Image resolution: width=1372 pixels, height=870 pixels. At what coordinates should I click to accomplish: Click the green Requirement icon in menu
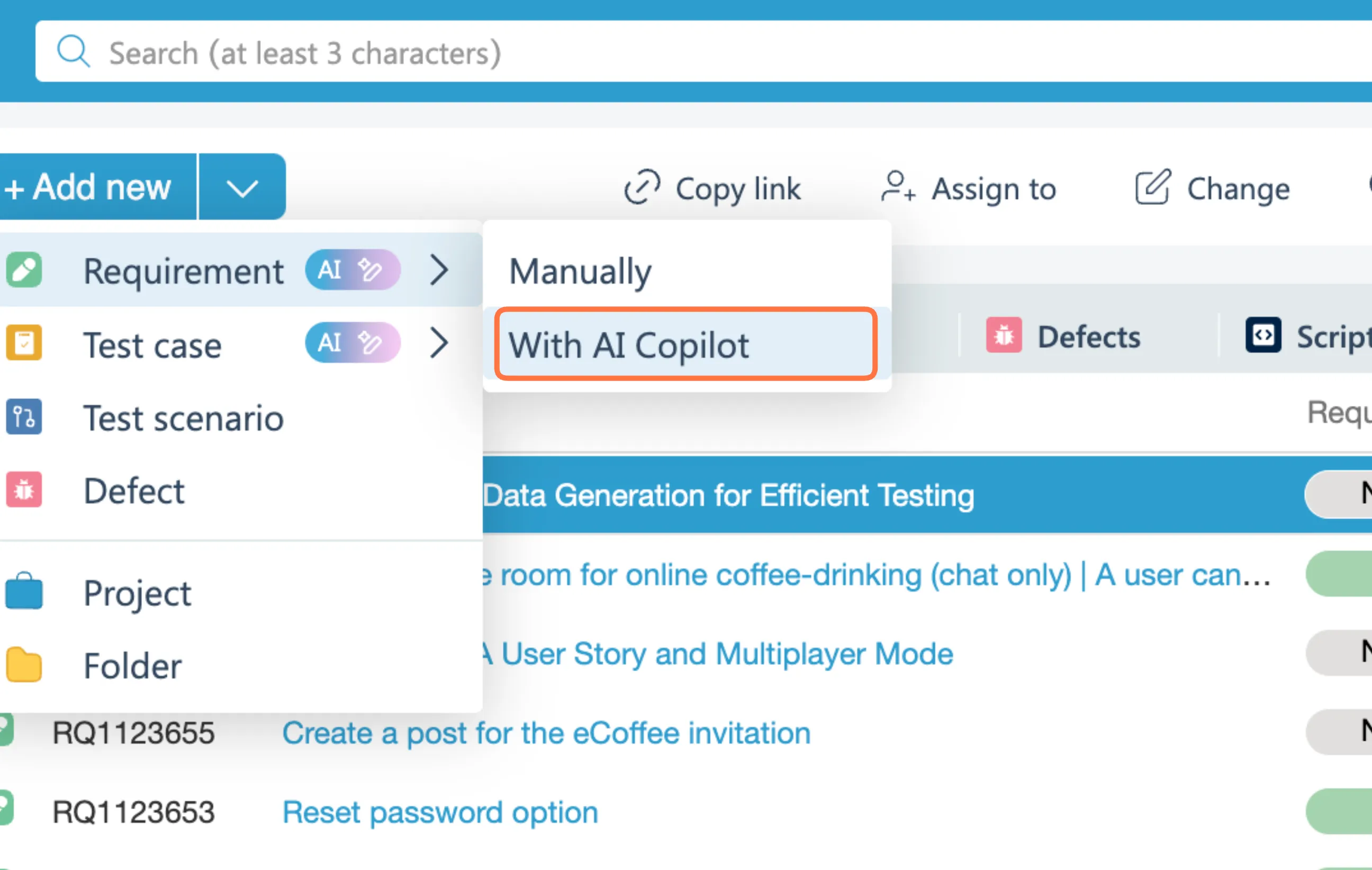click(24, 270)
